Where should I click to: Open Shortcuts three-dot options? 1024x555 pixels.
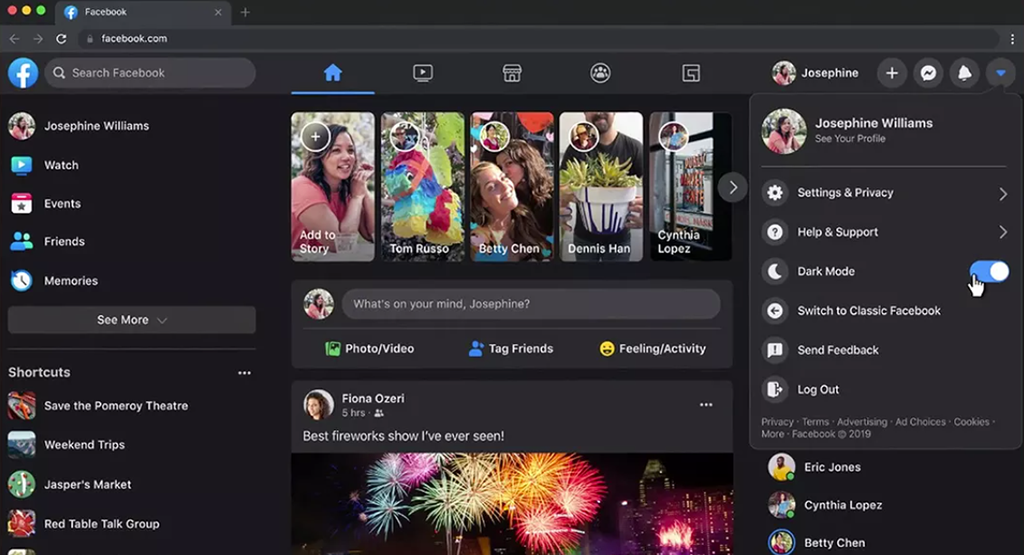pyautogui.click(x=244, y=373)
